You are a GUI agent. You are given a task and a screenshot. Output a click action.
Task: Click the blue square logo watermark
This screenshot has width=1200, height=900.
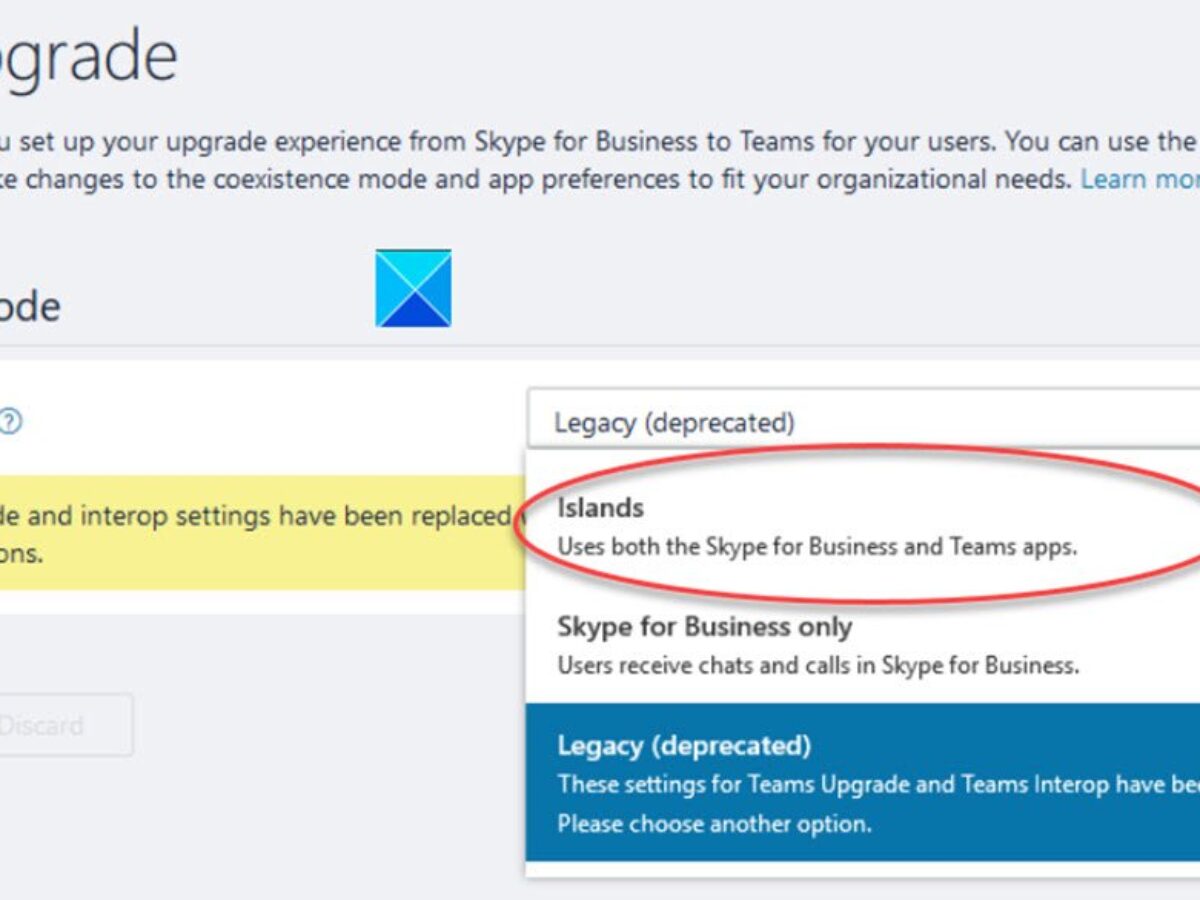tap(413, 288)
